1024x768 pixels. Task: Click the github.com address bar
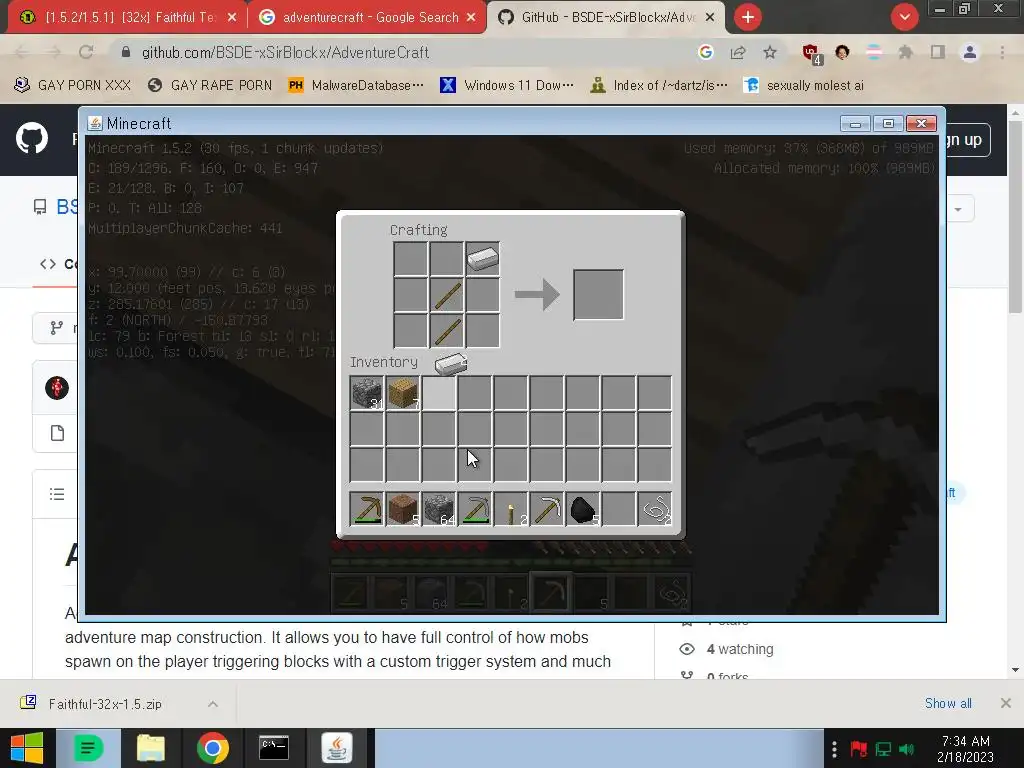click(405, 52)
